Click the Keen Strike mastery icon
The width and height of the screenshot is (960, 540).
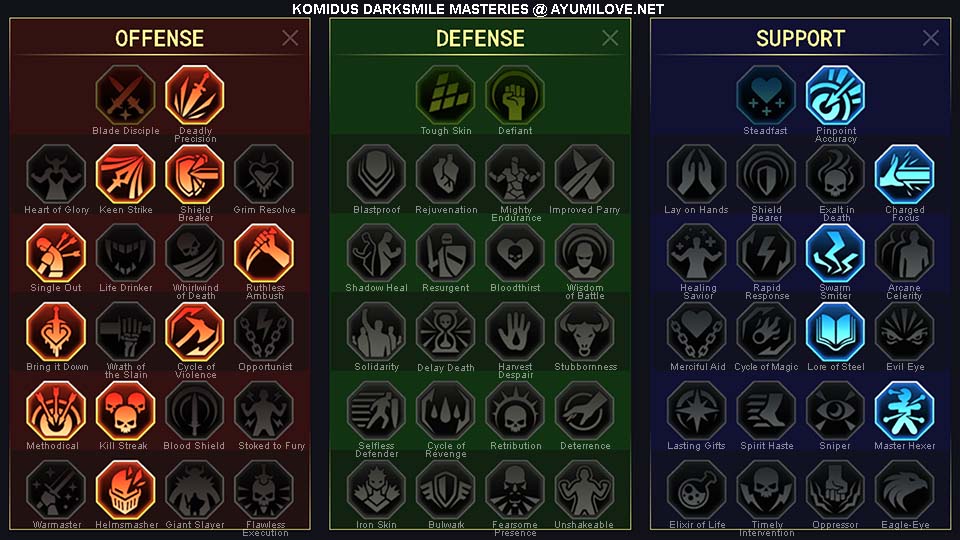pyautogui.click(x=126, y=174)
